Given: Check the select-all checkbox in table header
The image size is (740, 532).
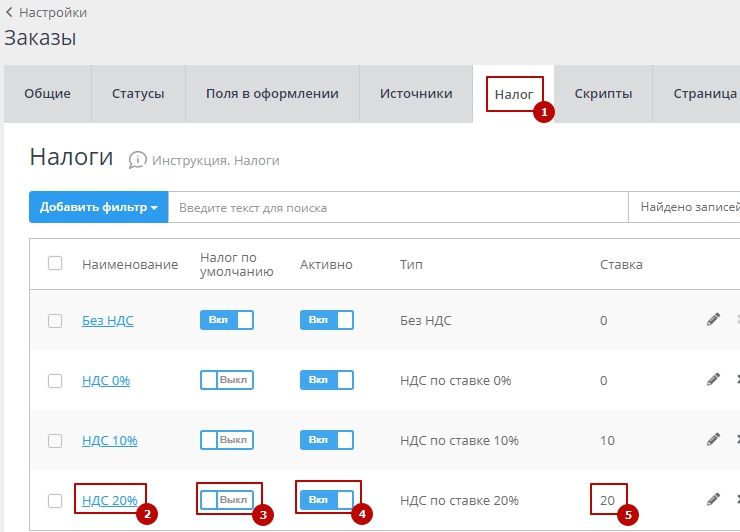Looking at the screenshot, I should click(55, 263).
